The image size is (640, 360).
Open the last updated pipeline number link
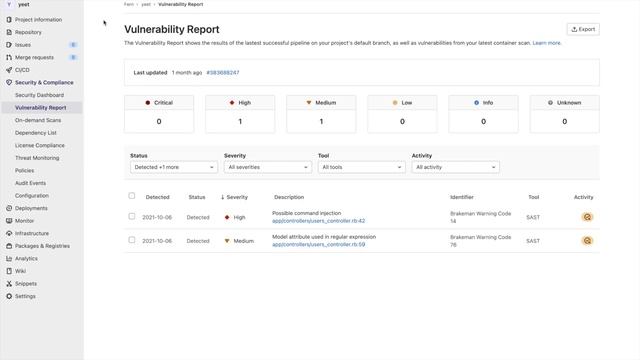click(x=223, y=73)
